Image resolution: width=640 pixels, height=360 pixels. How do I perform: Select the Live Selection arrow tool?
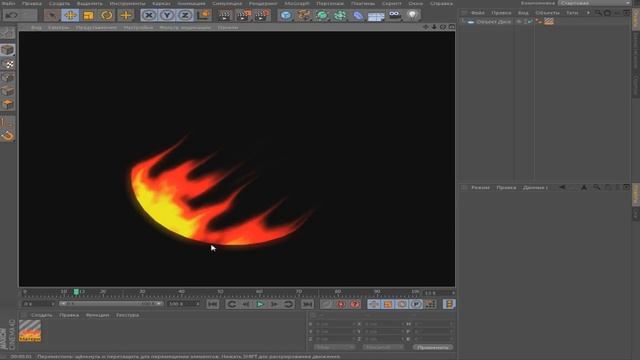pos(52,16)
